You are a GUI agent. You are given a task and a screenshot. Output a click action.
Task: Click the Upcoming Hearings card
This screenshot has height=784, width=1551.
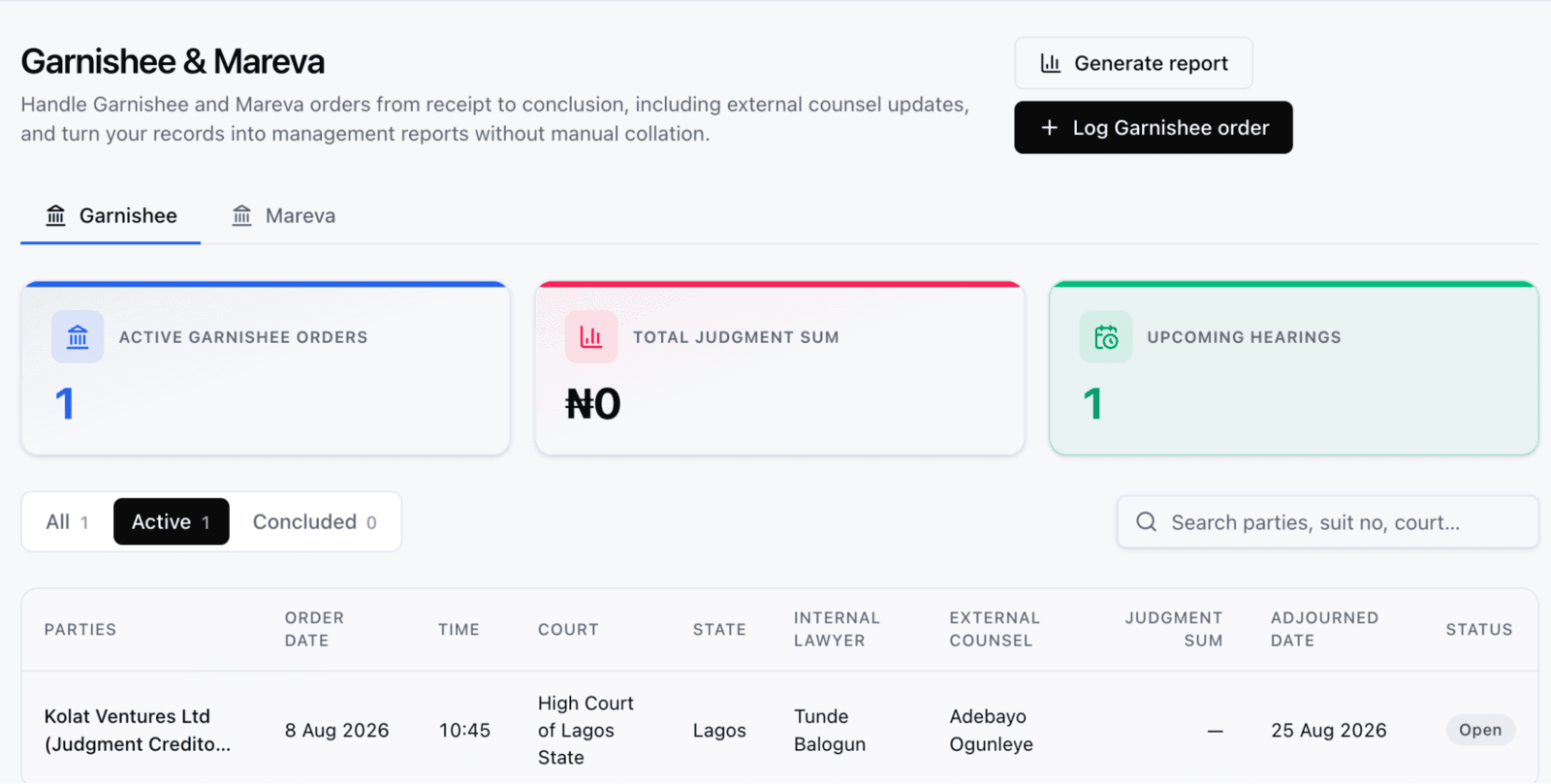tap(1294, 368)
